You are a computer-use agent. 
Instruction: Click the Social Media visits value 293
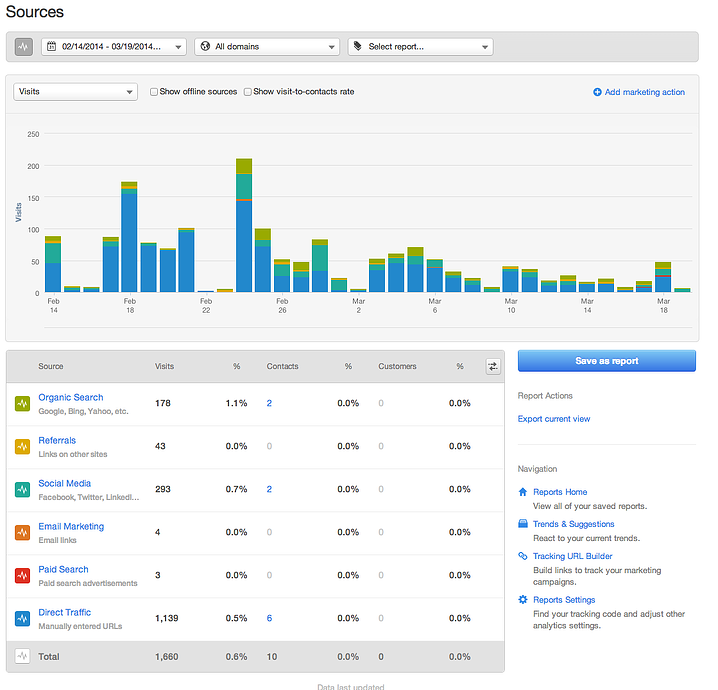pos(163,489)
